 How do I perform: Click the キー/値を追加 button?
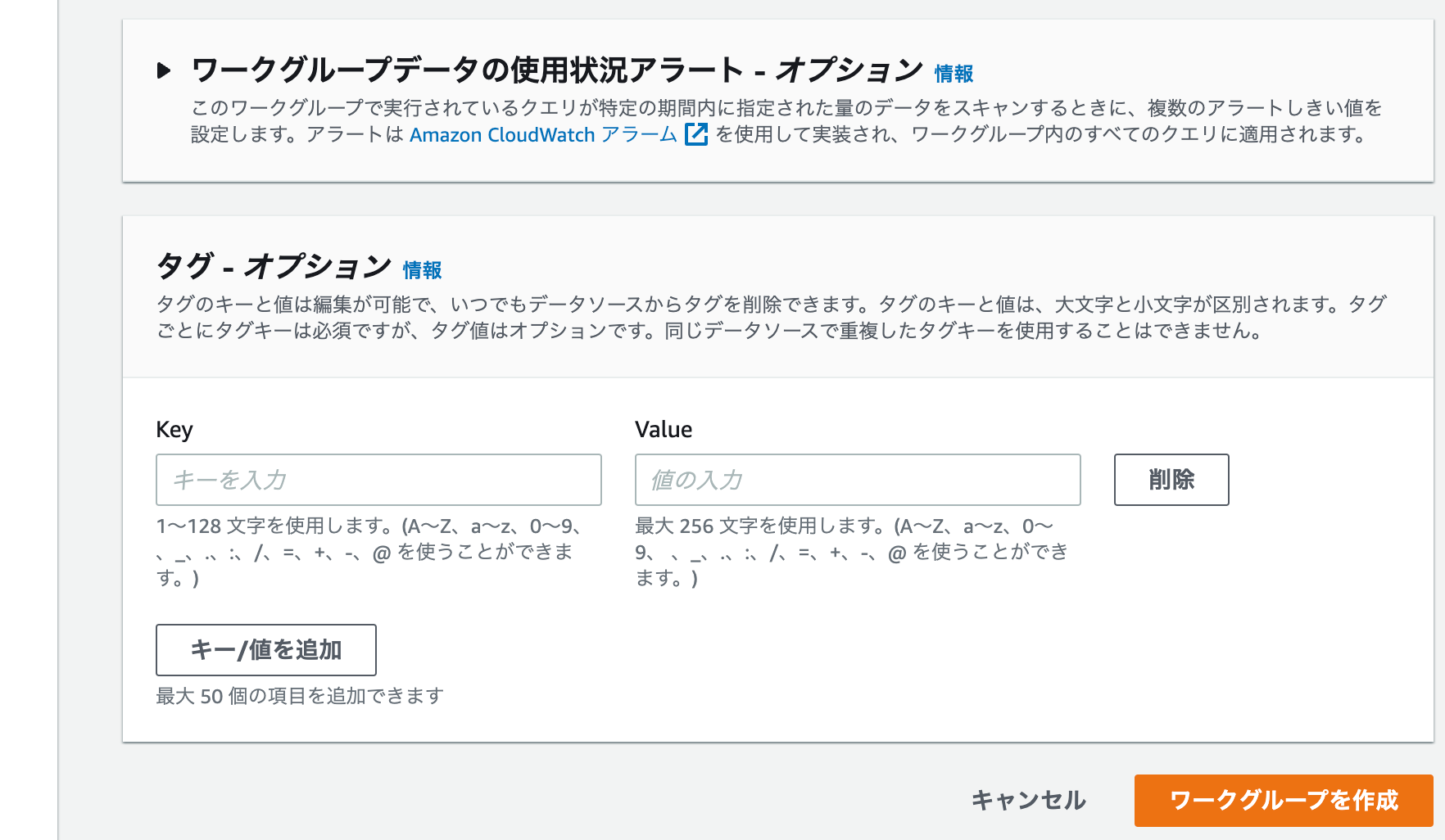tap(265, 650)
